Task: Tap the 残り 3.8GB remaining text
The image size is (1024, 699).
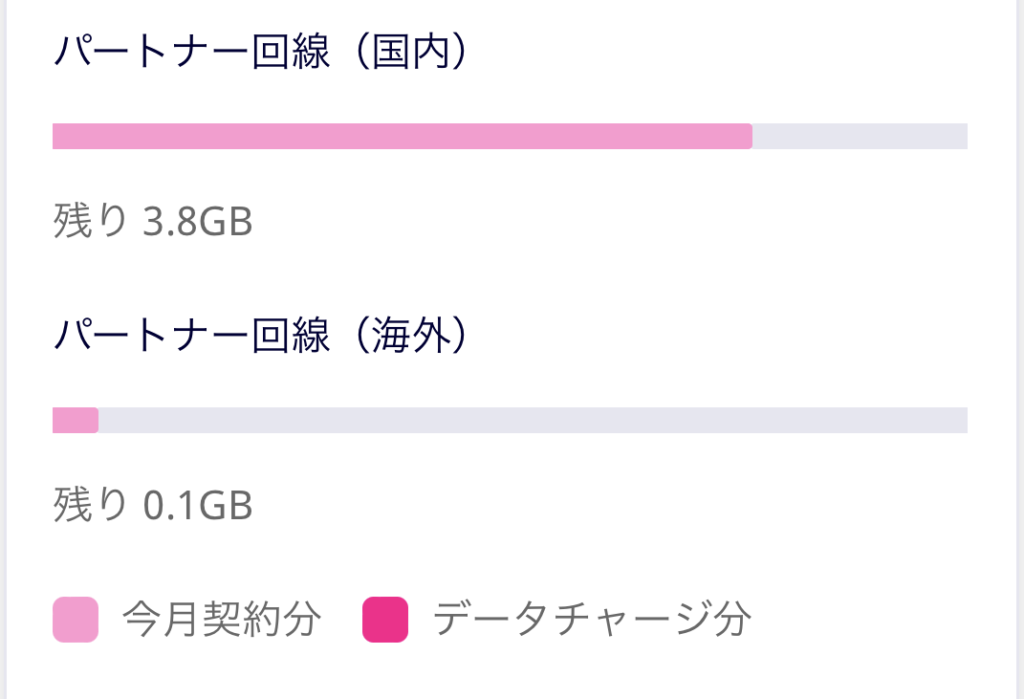Action: [x=153, y=221]
